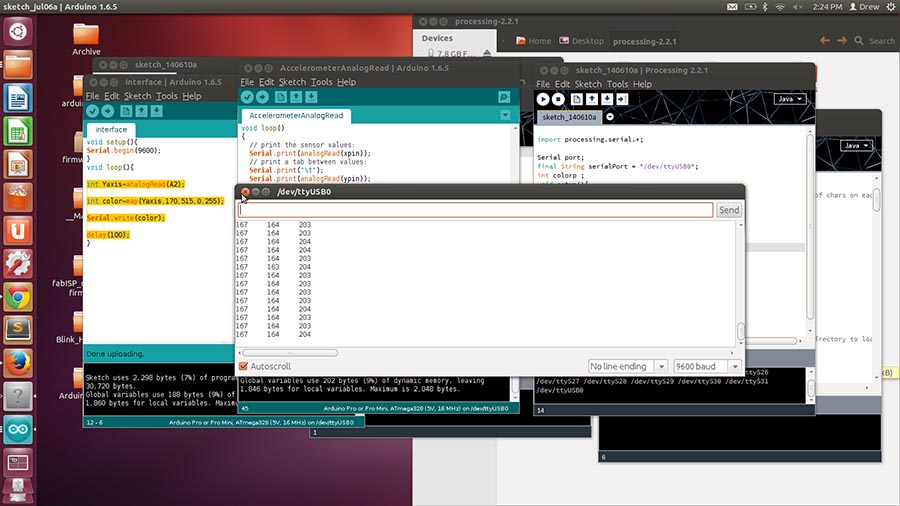Click Open icon in Processing toolbar

coord(592,99)
